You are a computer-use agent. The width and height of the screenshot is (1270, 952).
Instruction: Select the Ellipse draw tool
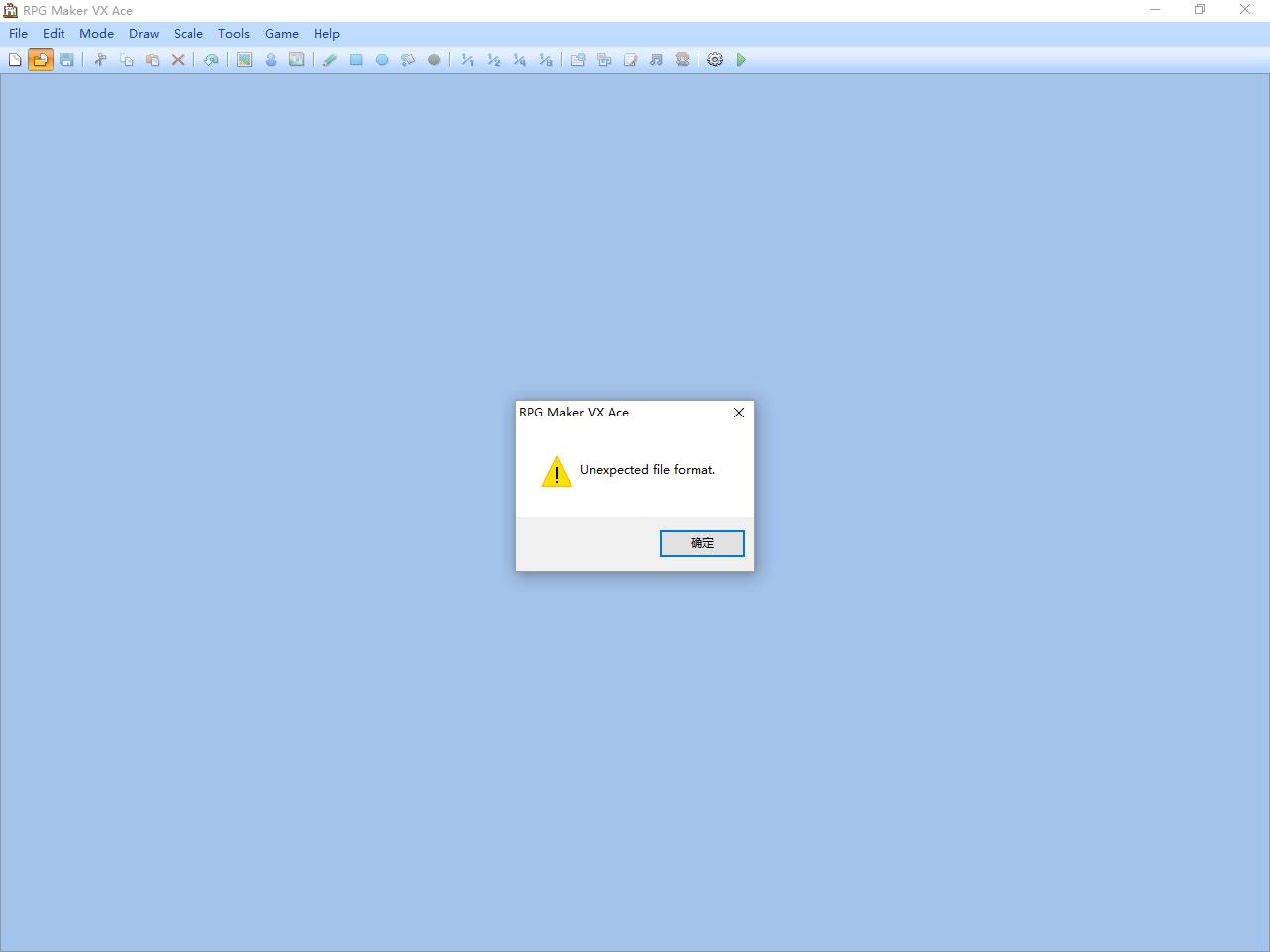coord(382,59)
